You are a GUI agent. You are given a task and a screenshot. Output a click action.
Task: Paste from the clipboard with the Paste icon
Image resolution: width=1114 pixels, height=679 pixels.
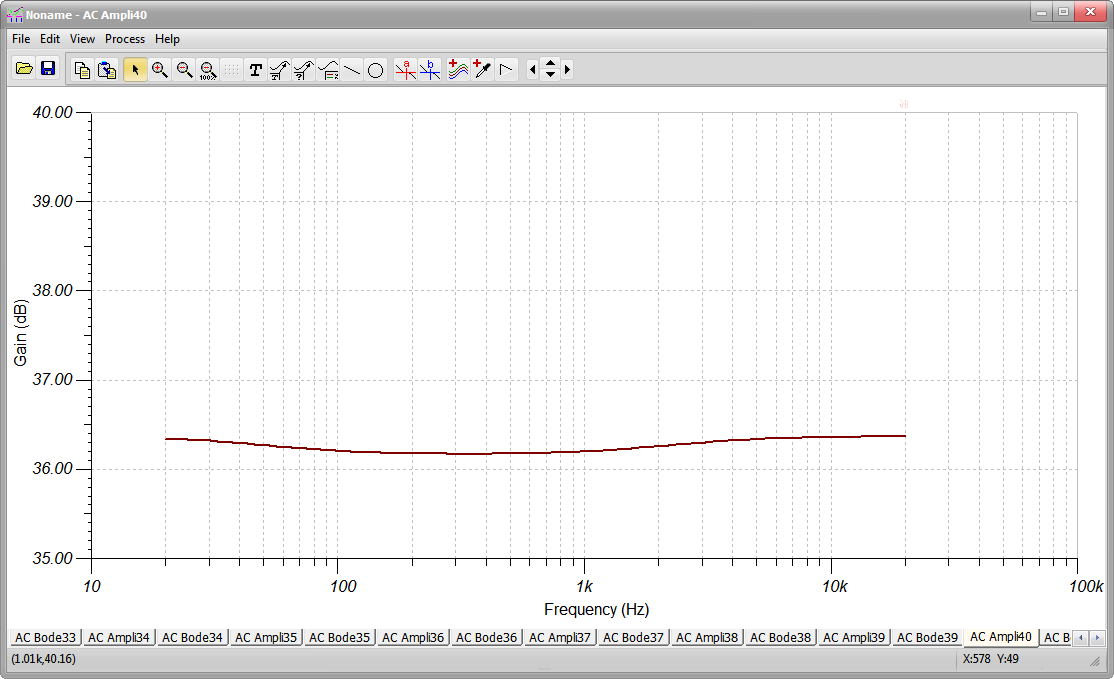point(107,70)
